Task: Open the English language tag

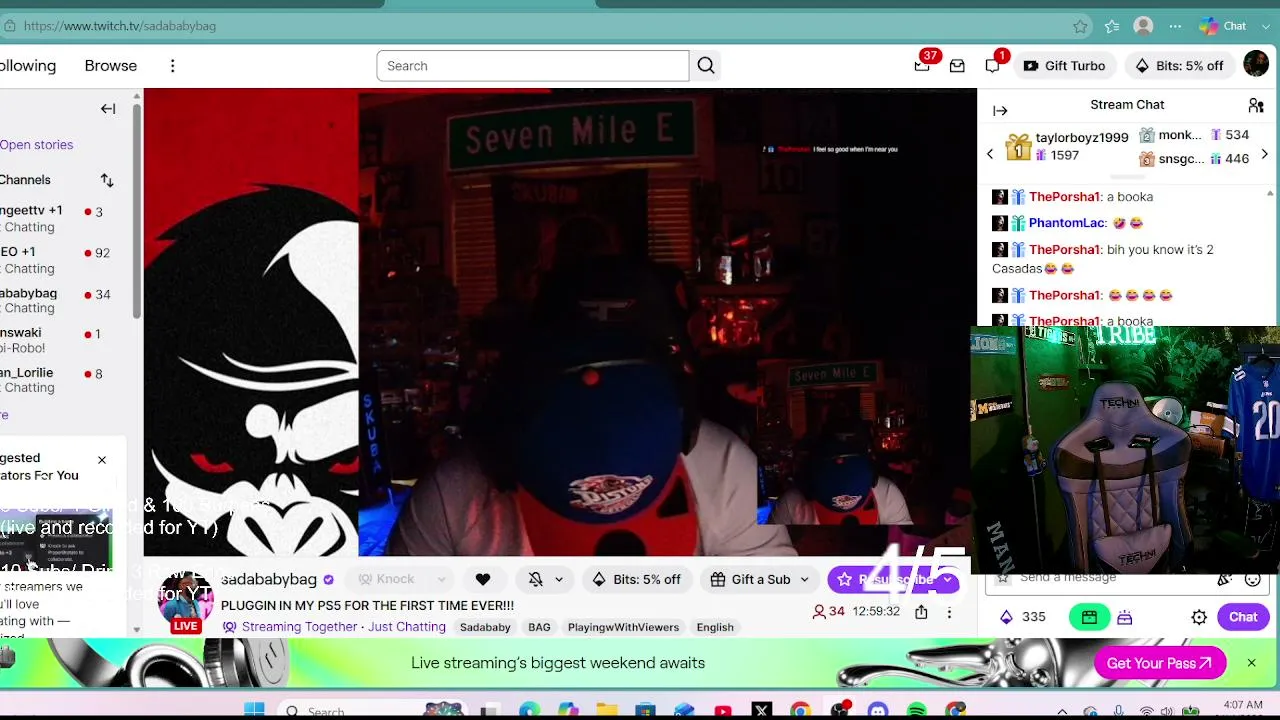Action: 715,627
